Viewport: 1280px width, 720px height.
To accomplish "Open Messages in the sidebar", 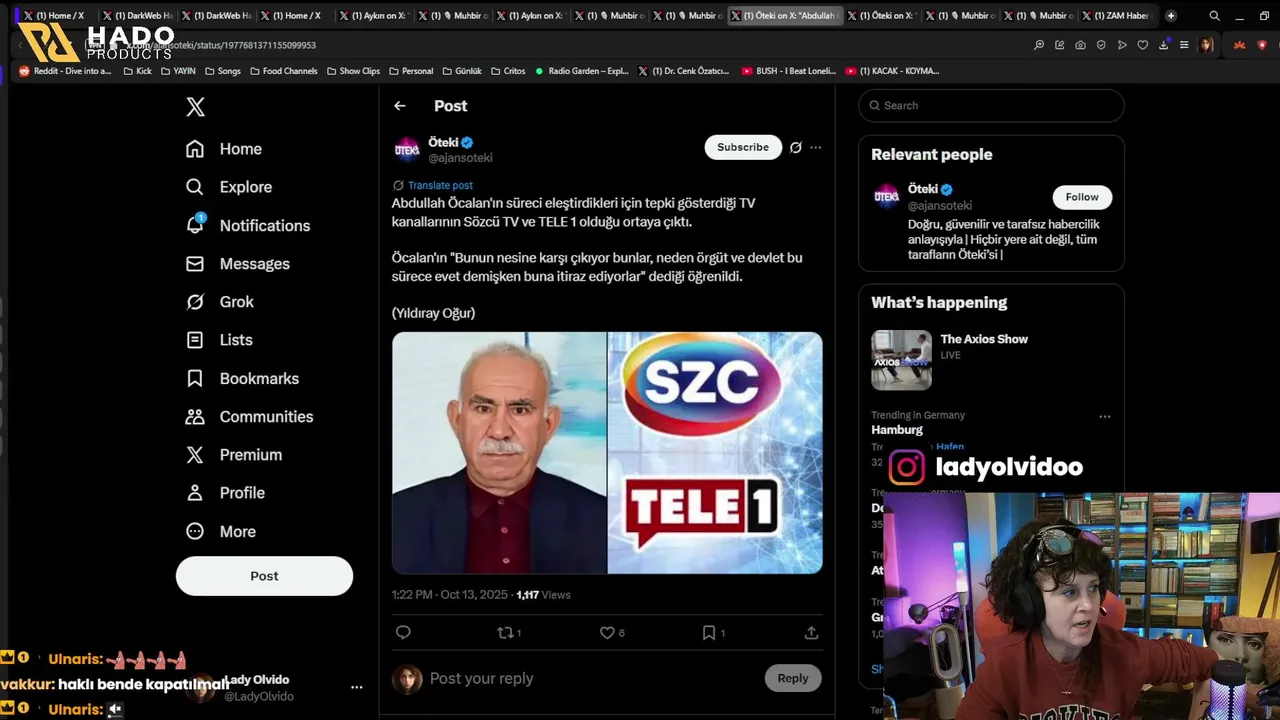I will [238, 264].
